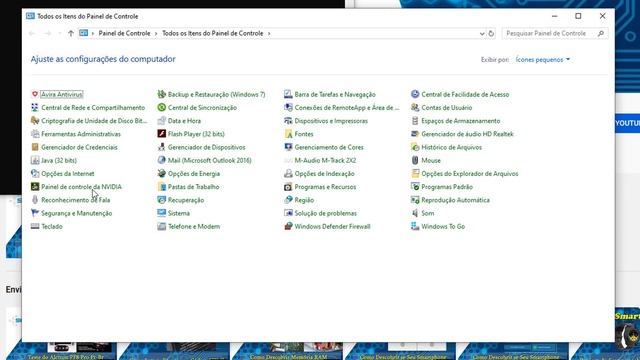Click the Barra de Tarefas e Navegação icon

[288, 94]
